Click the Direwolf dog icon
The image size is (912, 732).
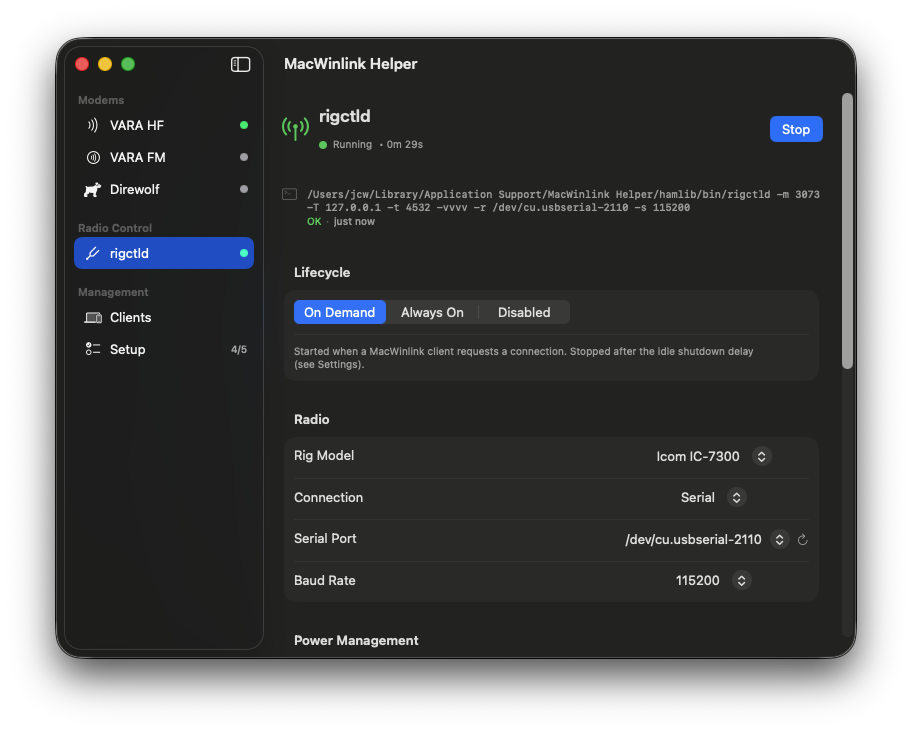point(92,190)
